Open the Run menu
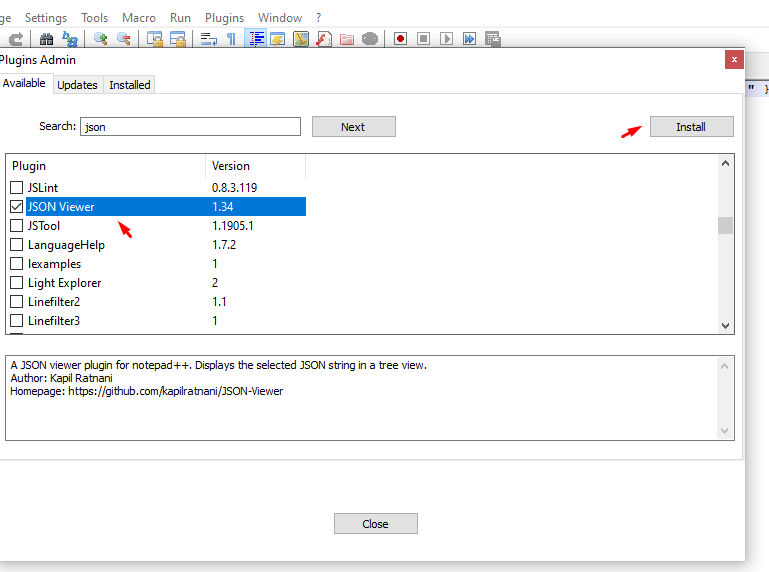This screenshot has width=769, height=572. 180,18
